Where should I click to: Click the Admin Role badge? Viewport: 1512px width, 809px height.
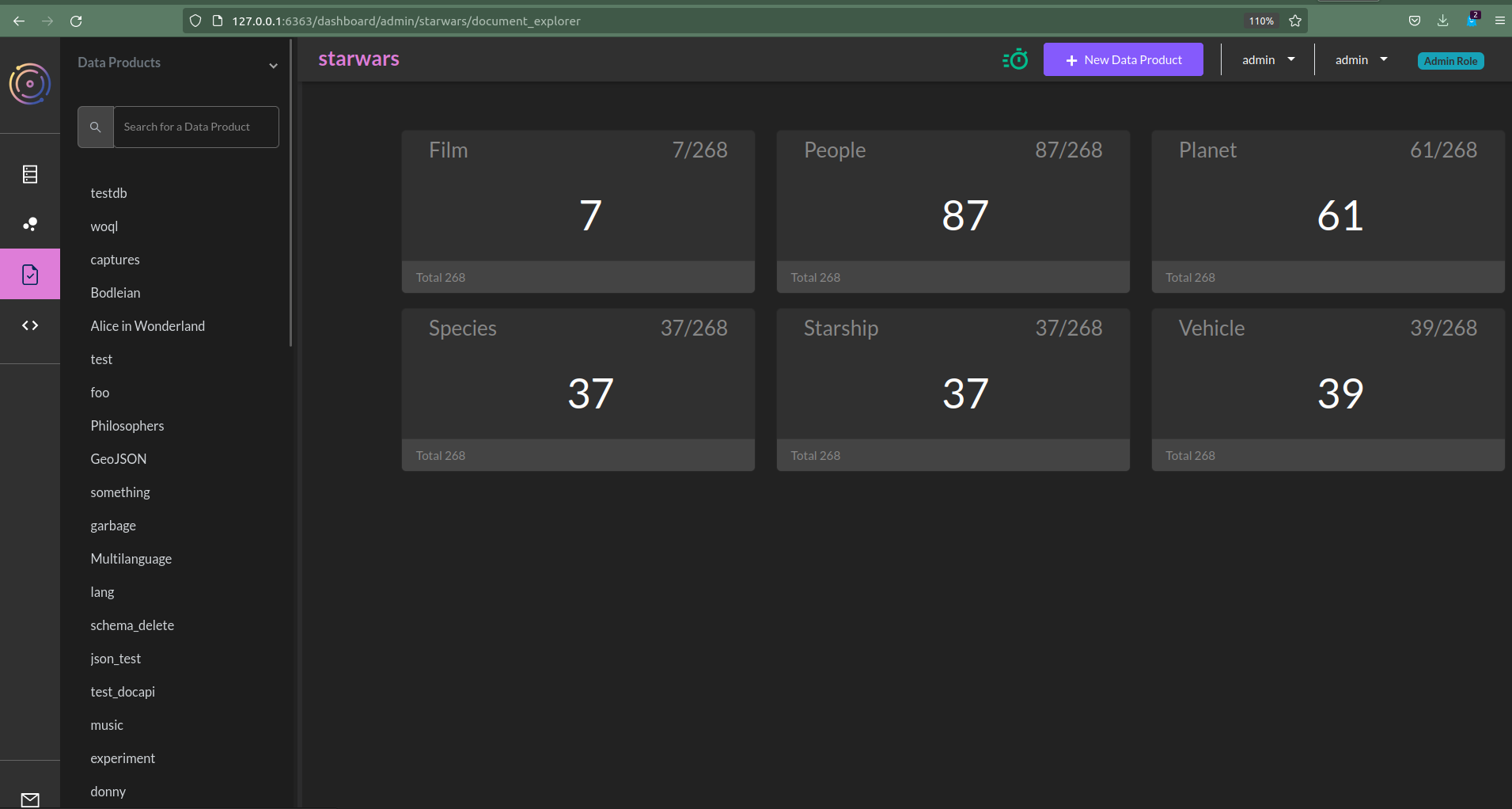[x=1450, y=61]
